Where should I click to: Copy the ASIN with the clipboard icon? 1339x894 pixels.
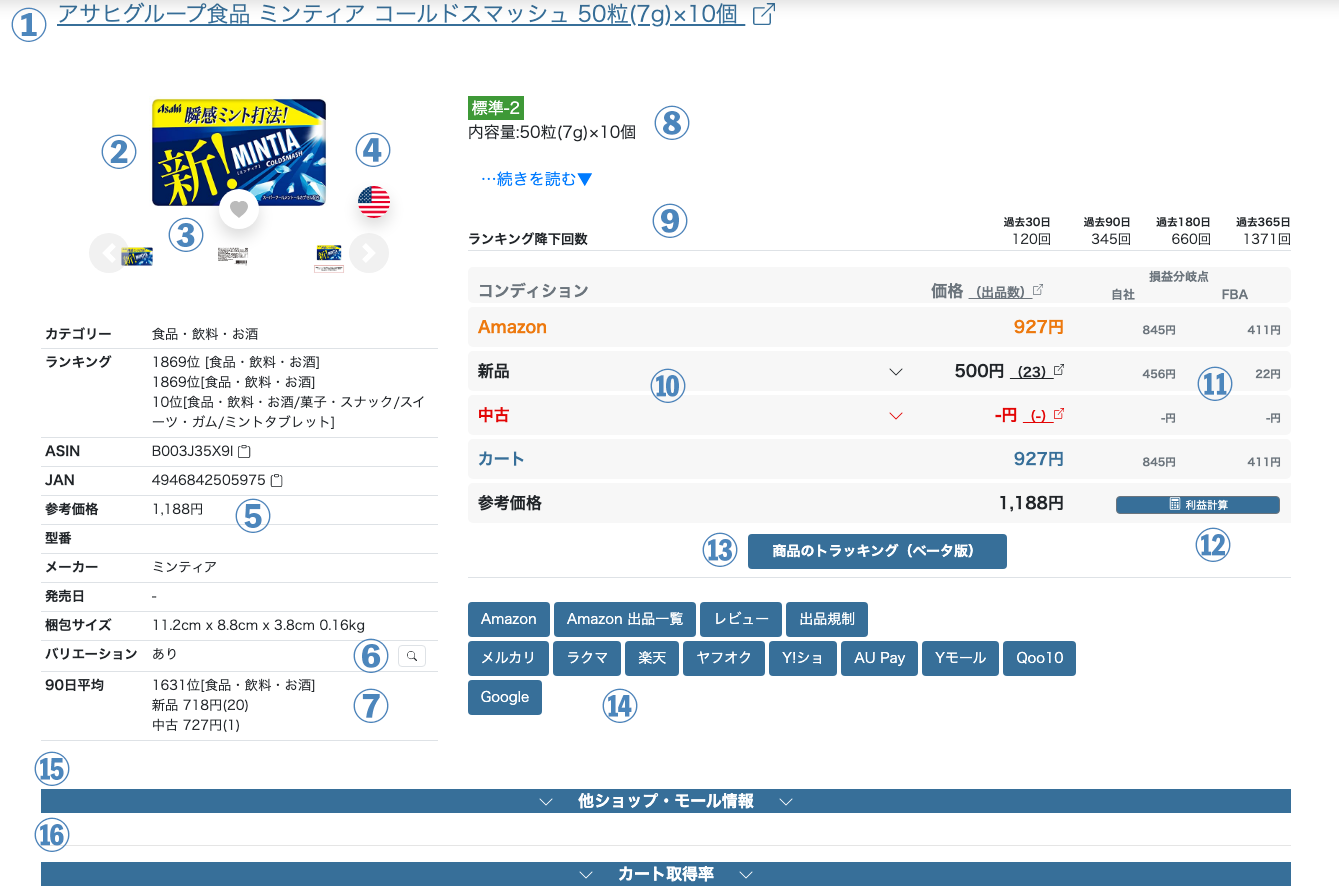tap(245, 452)
